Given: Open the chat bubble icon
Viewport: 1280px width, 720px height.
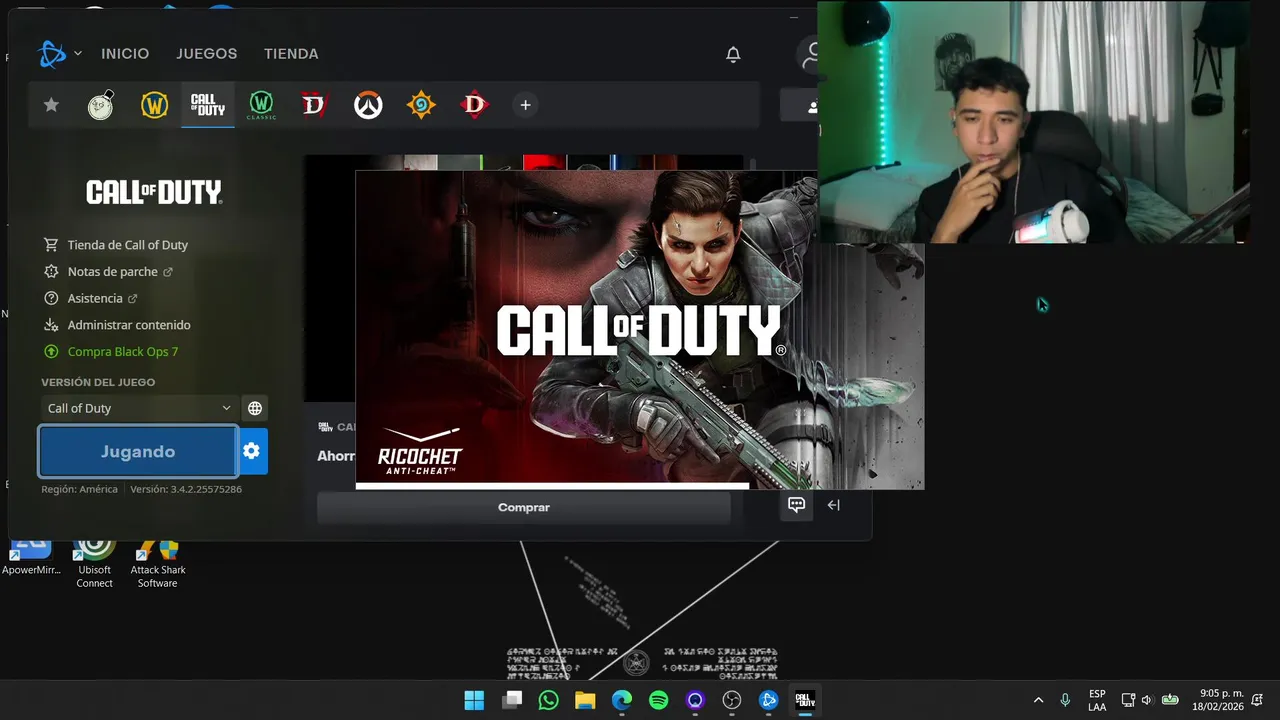Looking at the screenshot, I should pyautogui.click(x=796, y=505).
